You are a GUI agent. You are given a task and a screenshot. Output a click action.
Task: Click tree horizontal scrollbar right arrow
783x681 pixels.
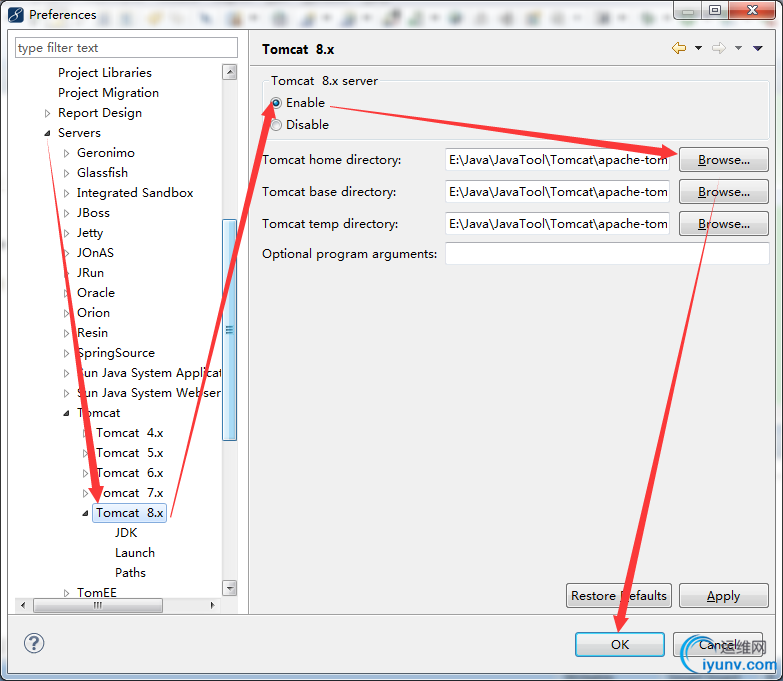(x=212, y=605)
